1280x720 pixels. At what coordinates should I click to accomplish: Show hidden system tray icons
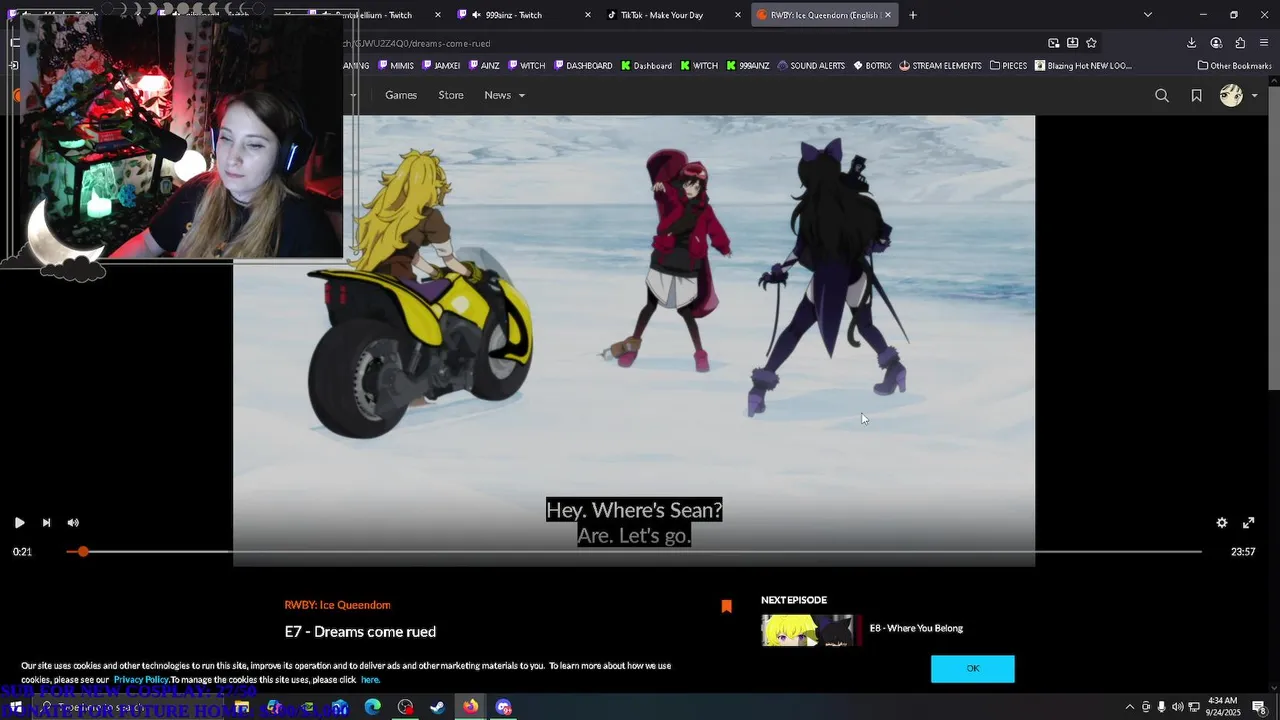(1129, 707)
